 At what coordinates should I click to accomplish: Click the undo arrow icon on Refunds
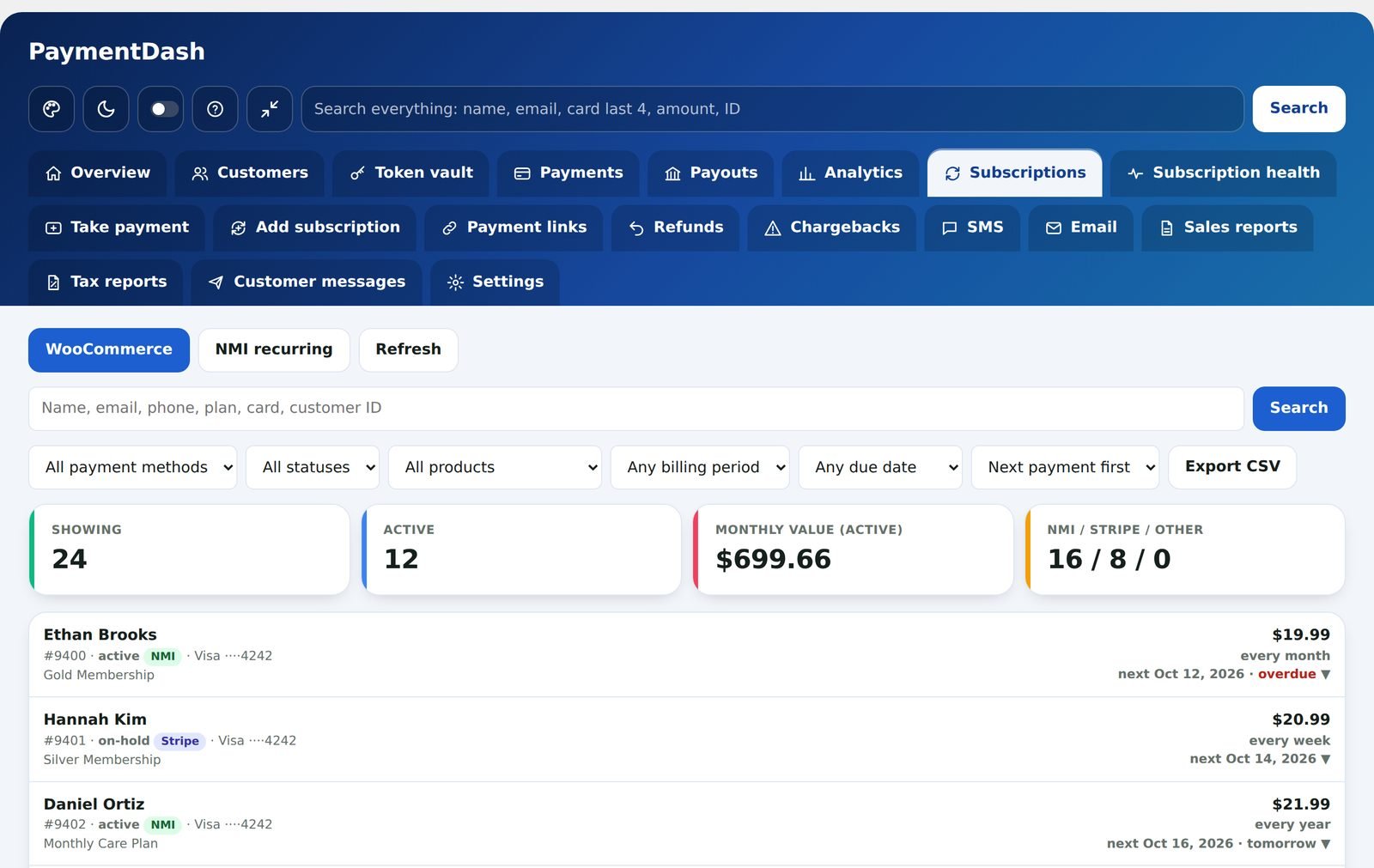(x=636, y=228)
